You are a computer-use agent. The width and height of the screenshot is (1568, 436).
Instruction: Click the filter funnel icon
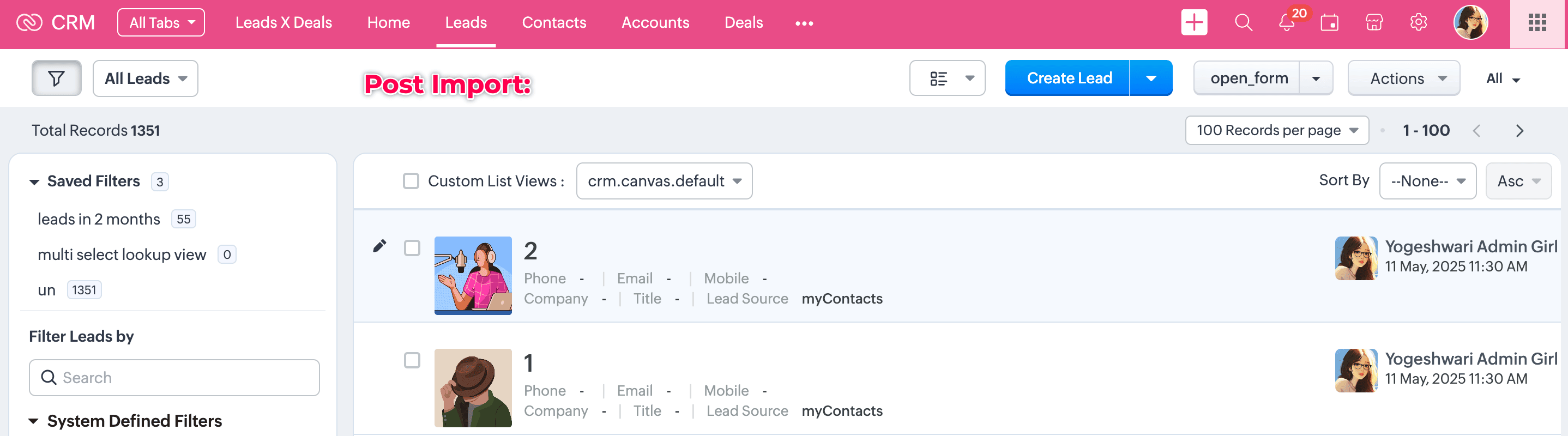[56, 78]
